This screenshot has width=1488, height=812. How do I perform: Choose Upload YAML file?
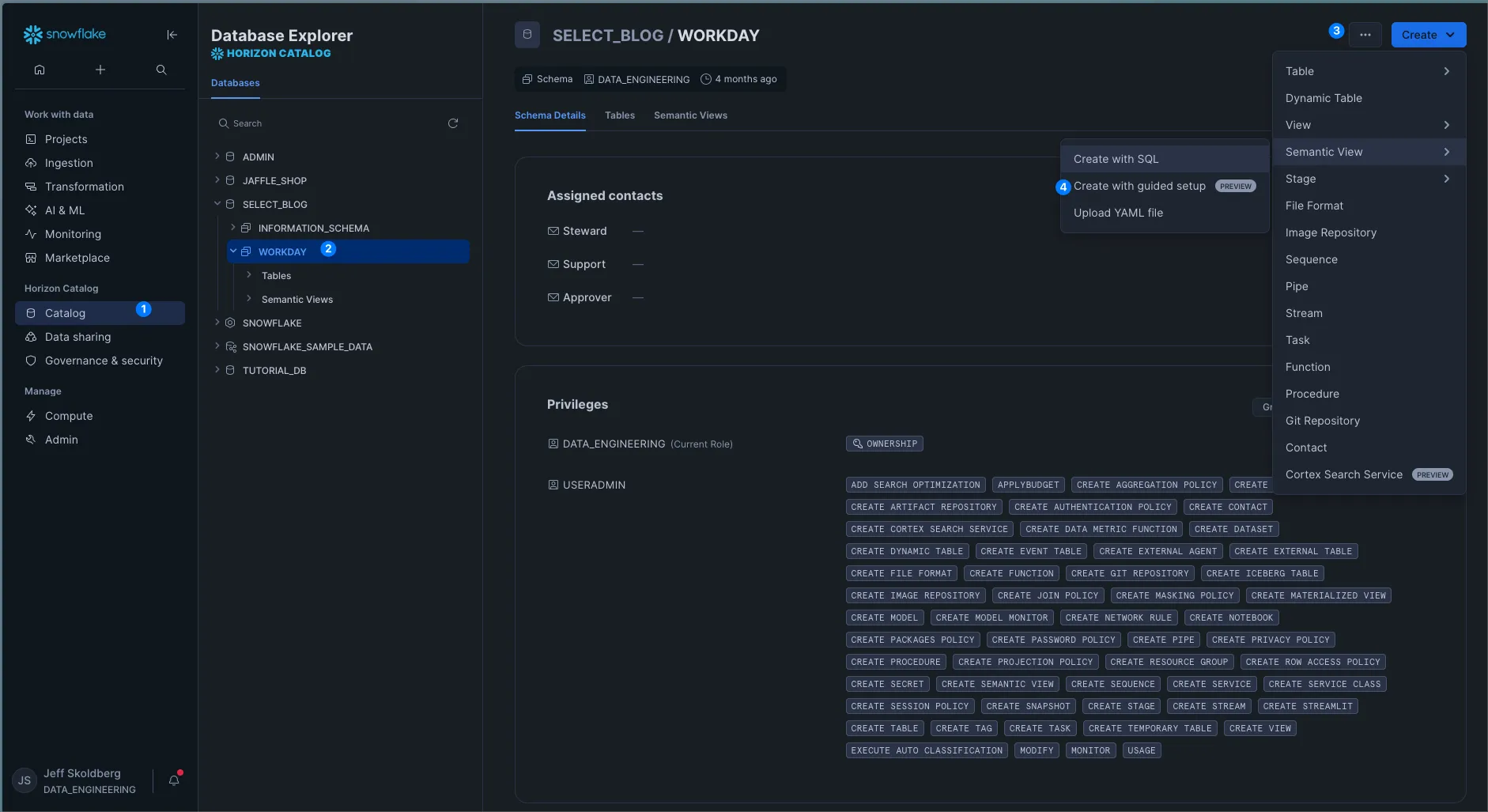pyautogui.click(x=1165, y=213)
